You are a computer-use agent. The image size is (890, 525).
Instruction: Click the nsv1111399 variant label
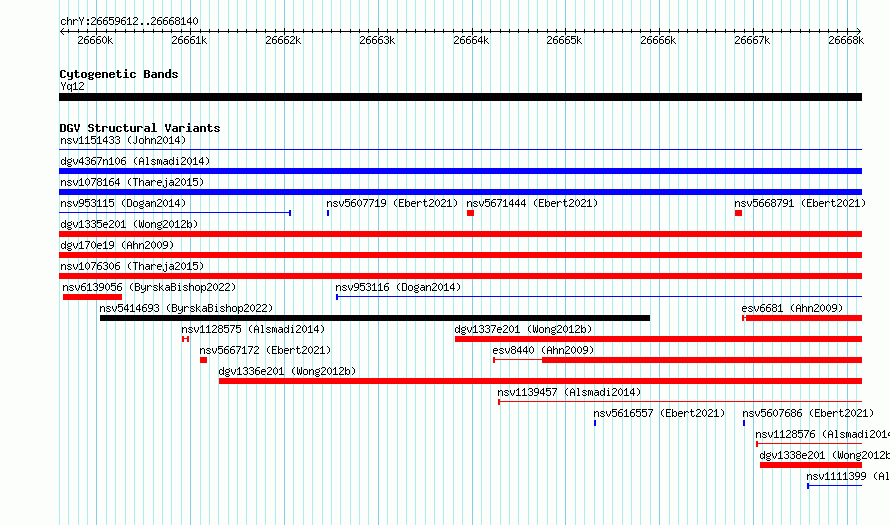point(848,476)
